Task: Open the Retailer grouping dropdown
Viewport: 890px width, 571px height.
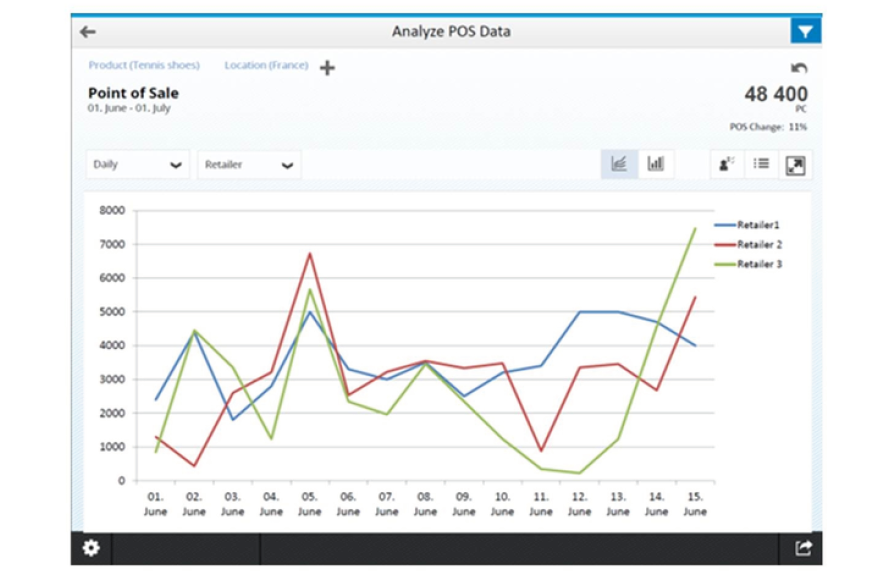Action: point(249,165)
